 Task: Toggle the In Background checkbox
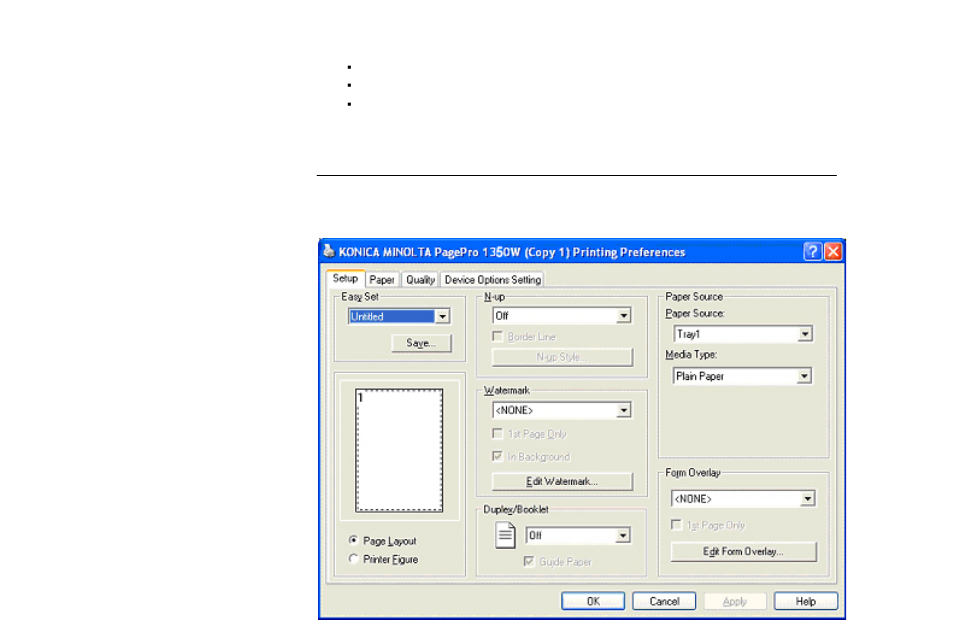[x=498, y=456]
